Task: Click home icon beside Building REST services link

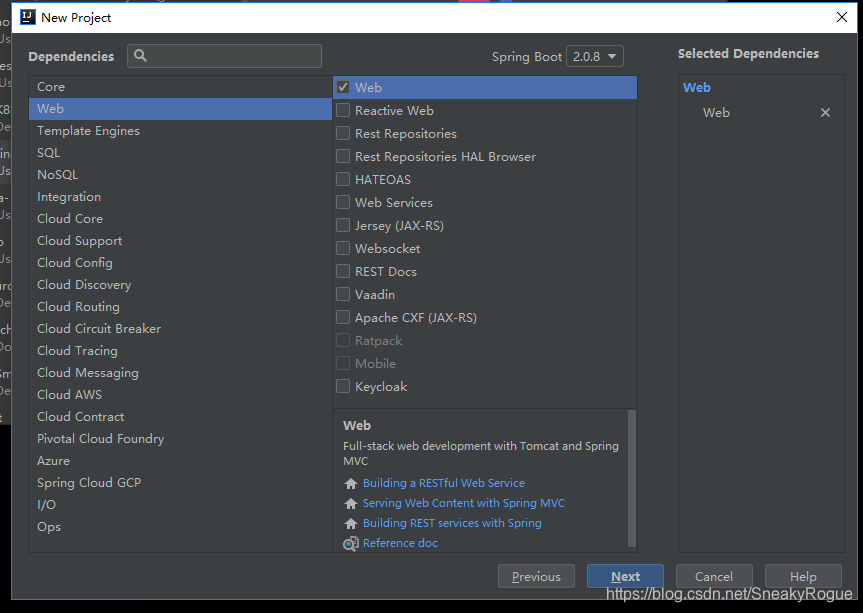Action: pos(351,523)
